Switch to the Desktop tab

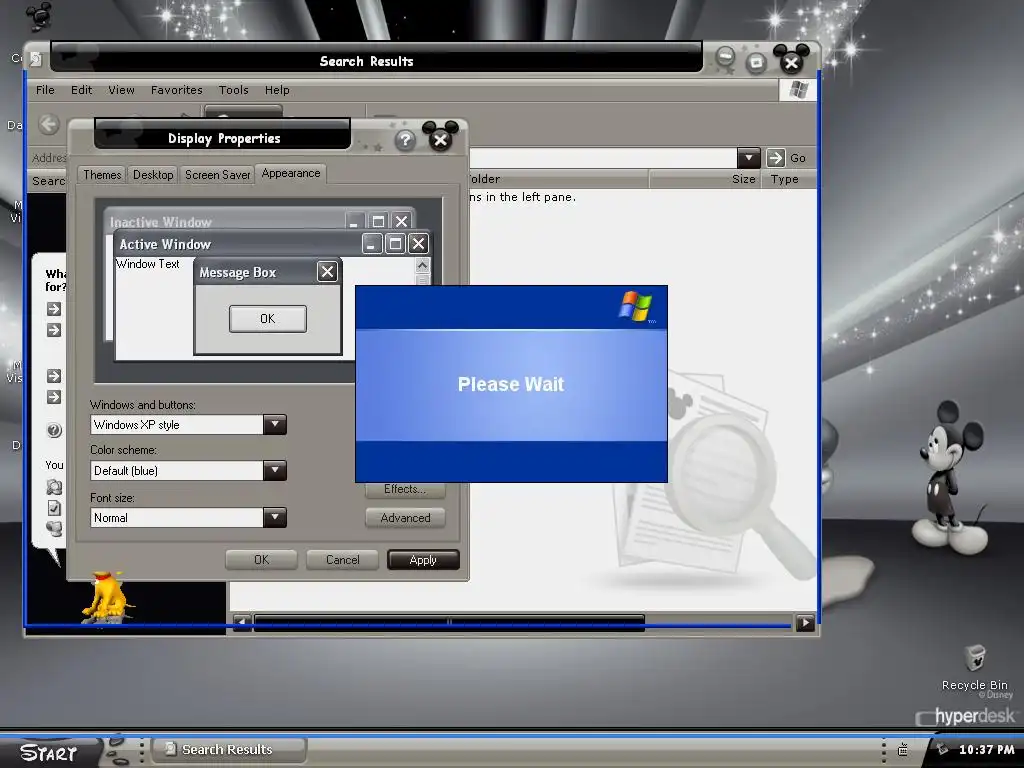coord(153,174)
